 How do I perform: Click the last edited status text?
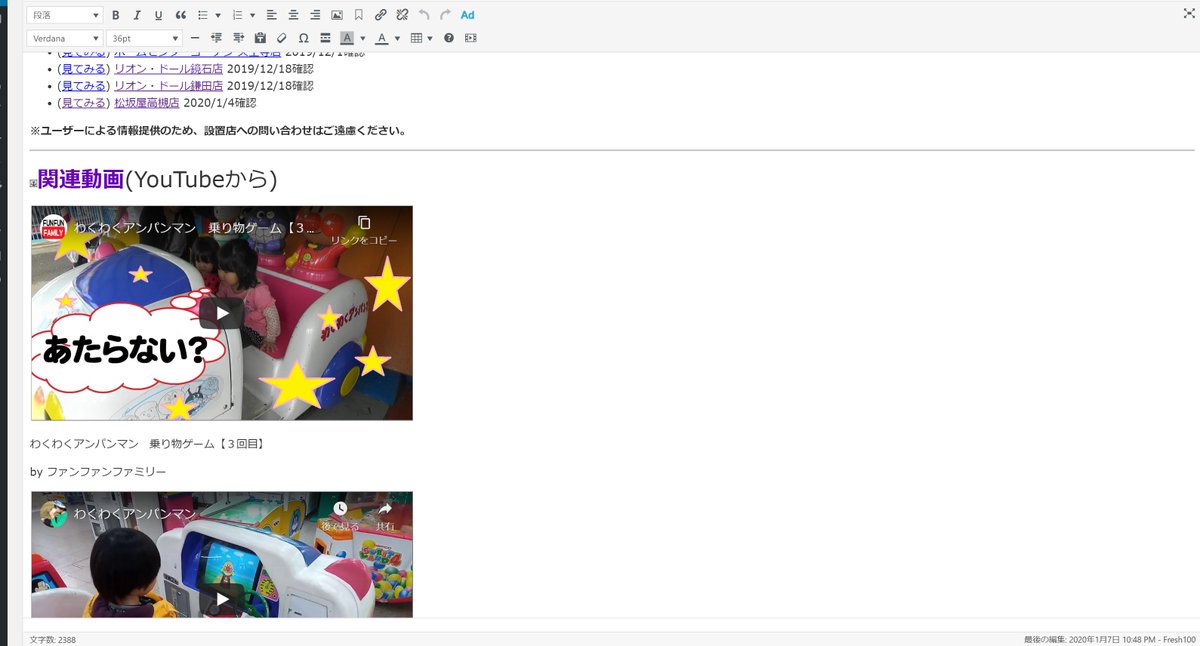click(1110, 639)
